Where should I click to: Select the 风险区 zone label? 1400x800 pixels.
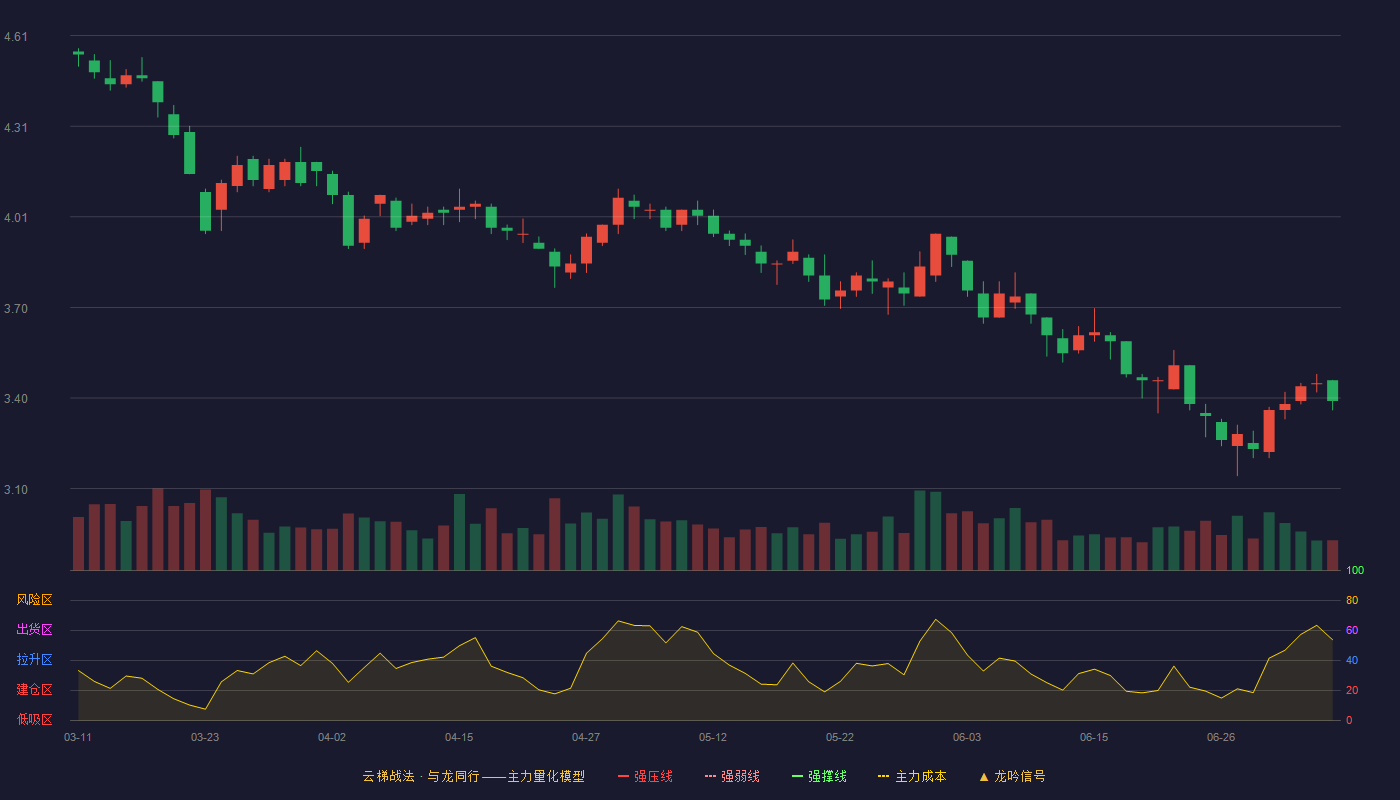34,600
